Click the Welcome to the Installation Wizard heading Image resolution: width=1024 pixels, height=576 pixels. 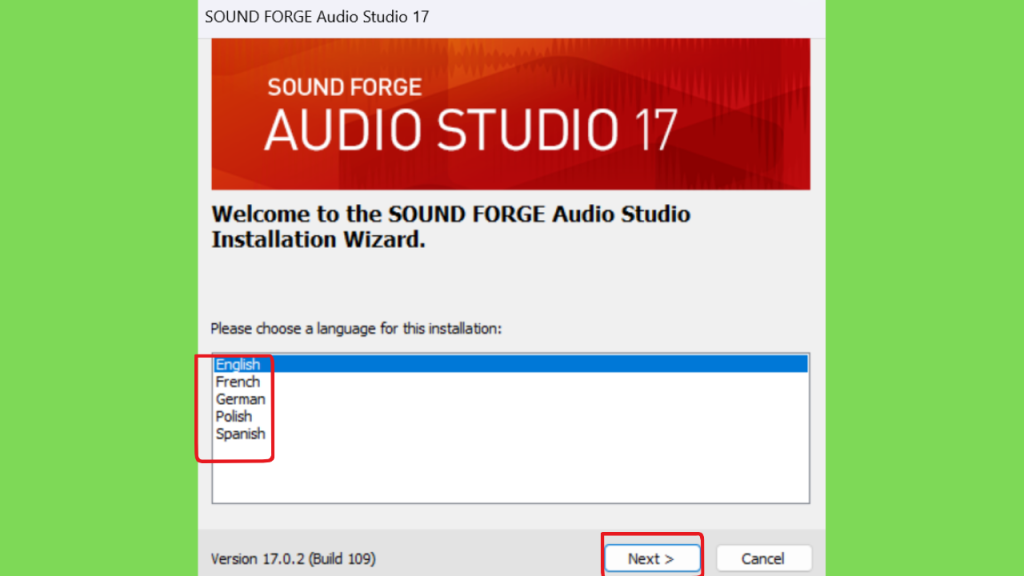click(451, 227)
